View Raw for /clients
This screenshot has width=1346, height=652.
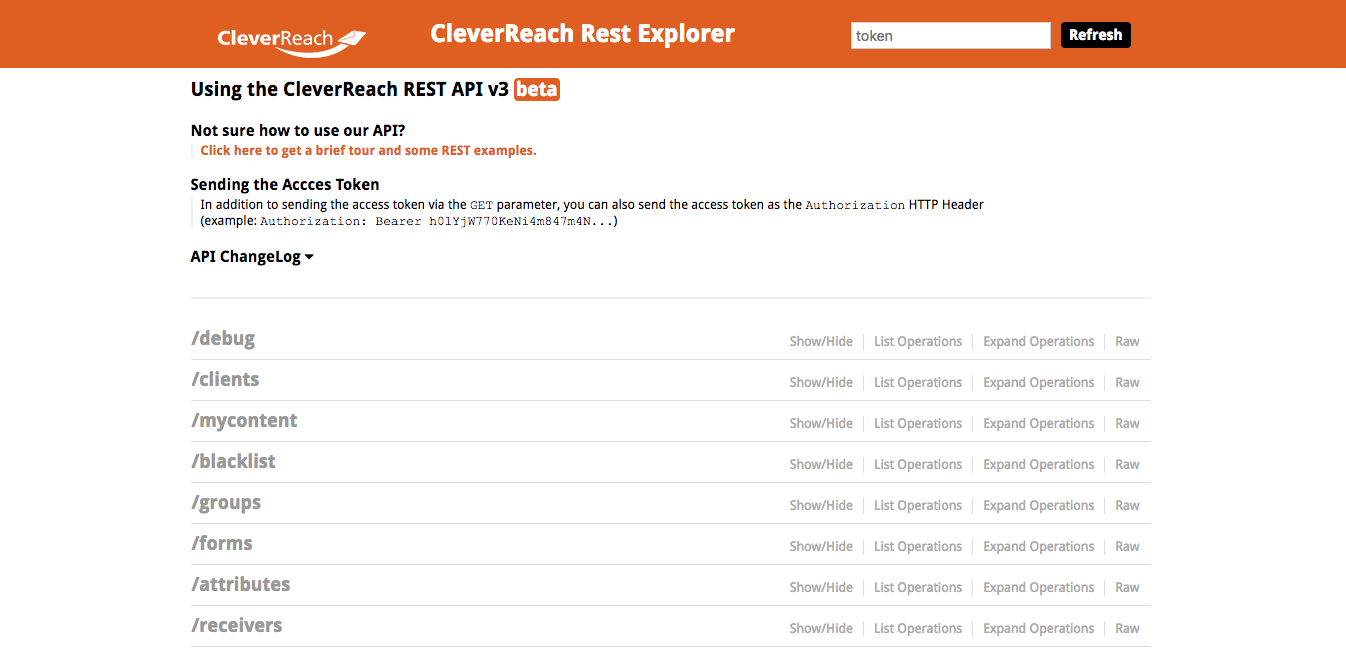click(1127, 382)
